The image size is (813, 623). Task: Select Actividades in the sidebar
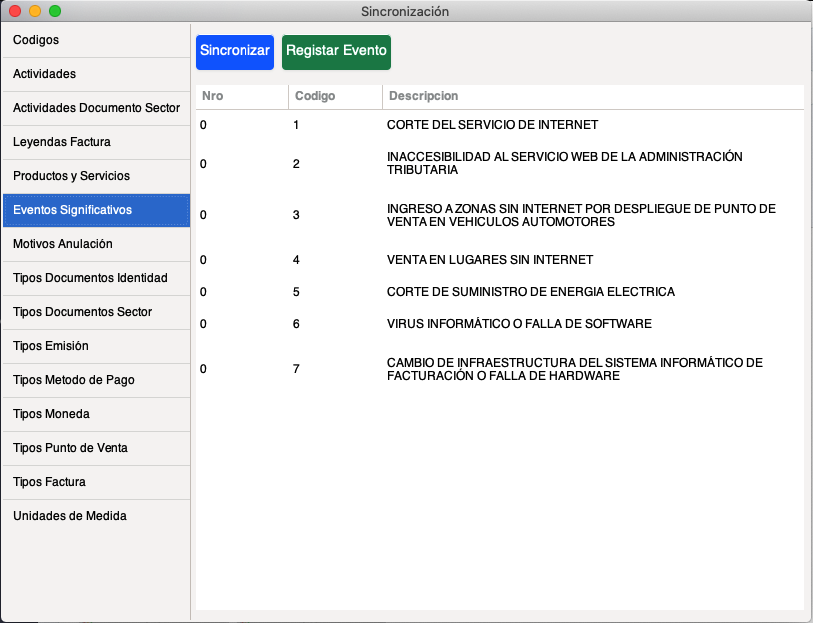(x=95, y=74)
